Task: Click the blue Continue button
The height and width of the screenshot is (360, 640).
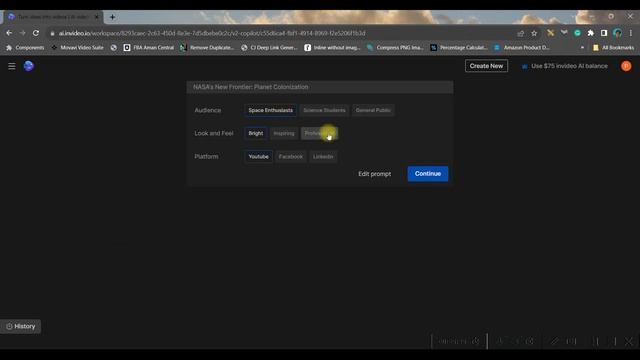Action: click(428, 174)
